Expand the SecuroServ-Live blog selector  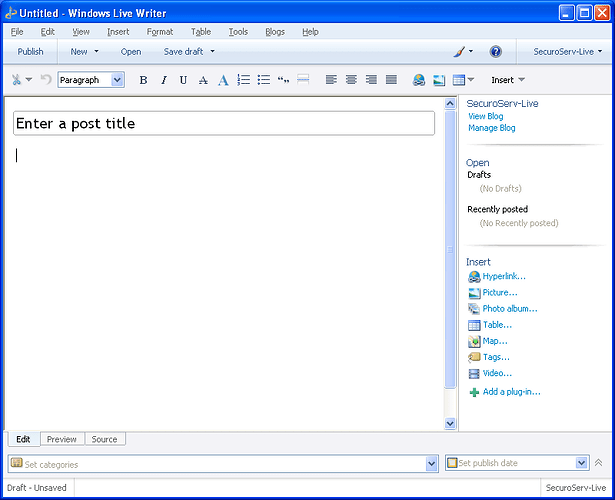click(567, 51)
